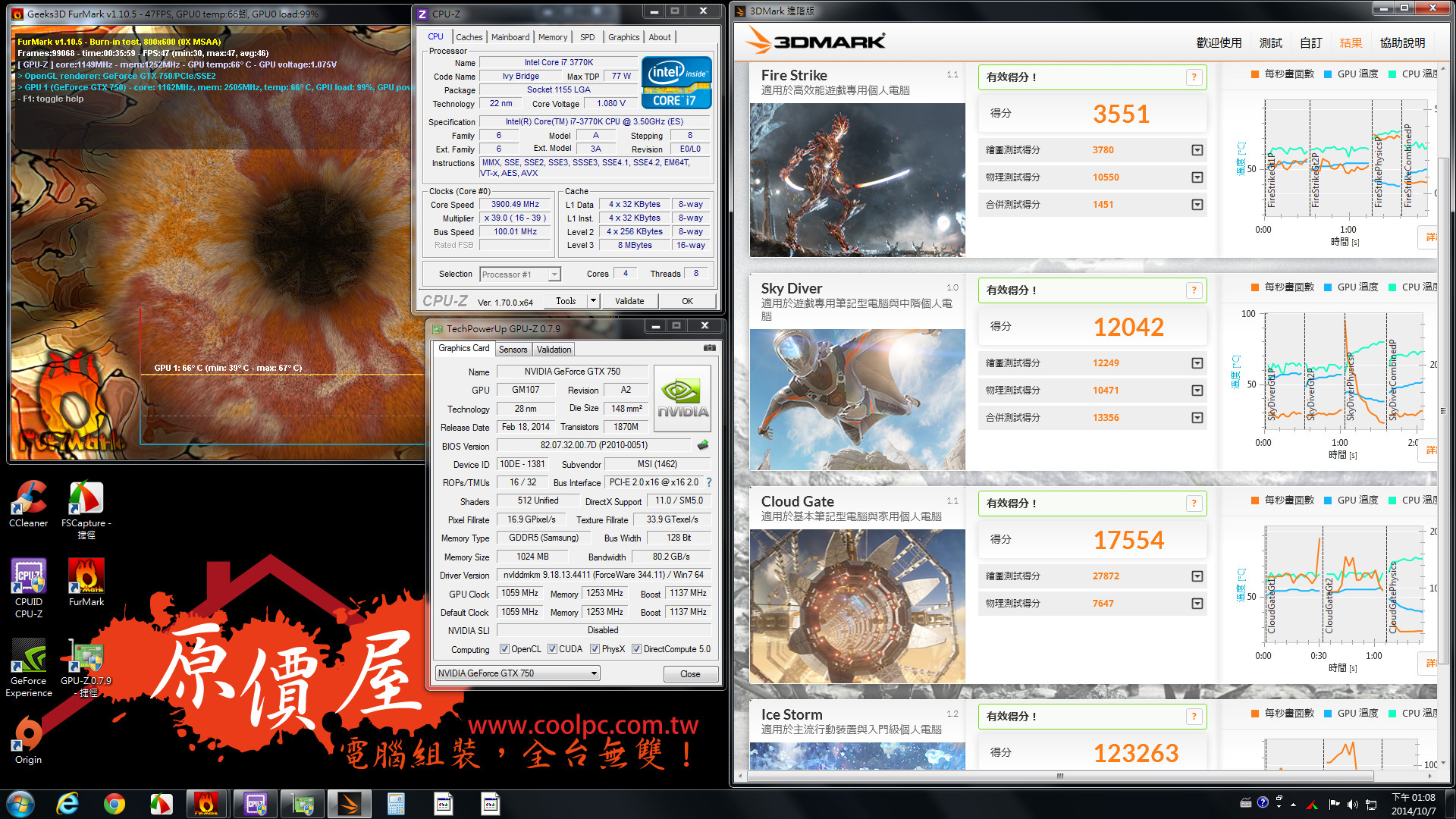The height and width of the screenshot is (819, 1456).
Task: Click the Bus Interface question mark in GPU-Z
Action: [709, 482]
